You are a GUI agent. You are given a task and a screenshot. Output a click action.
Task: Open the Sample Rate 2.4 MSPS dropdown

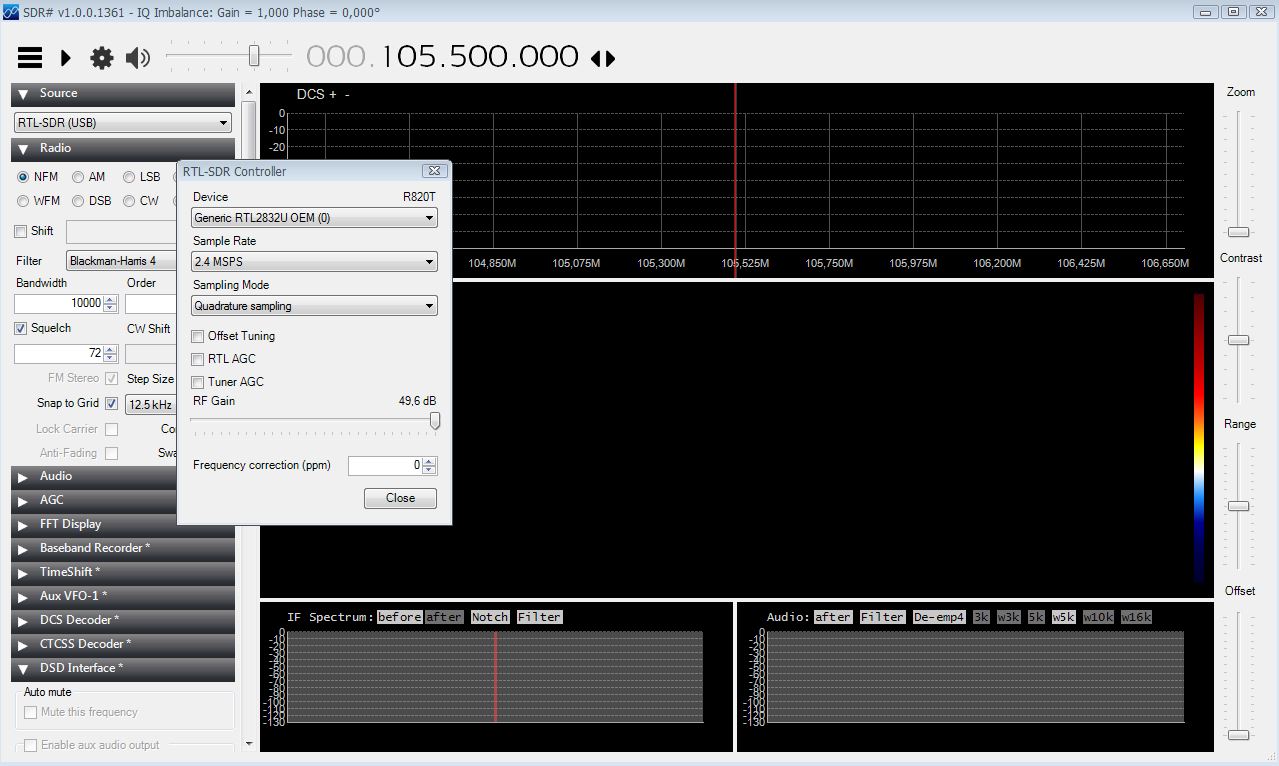314,262
